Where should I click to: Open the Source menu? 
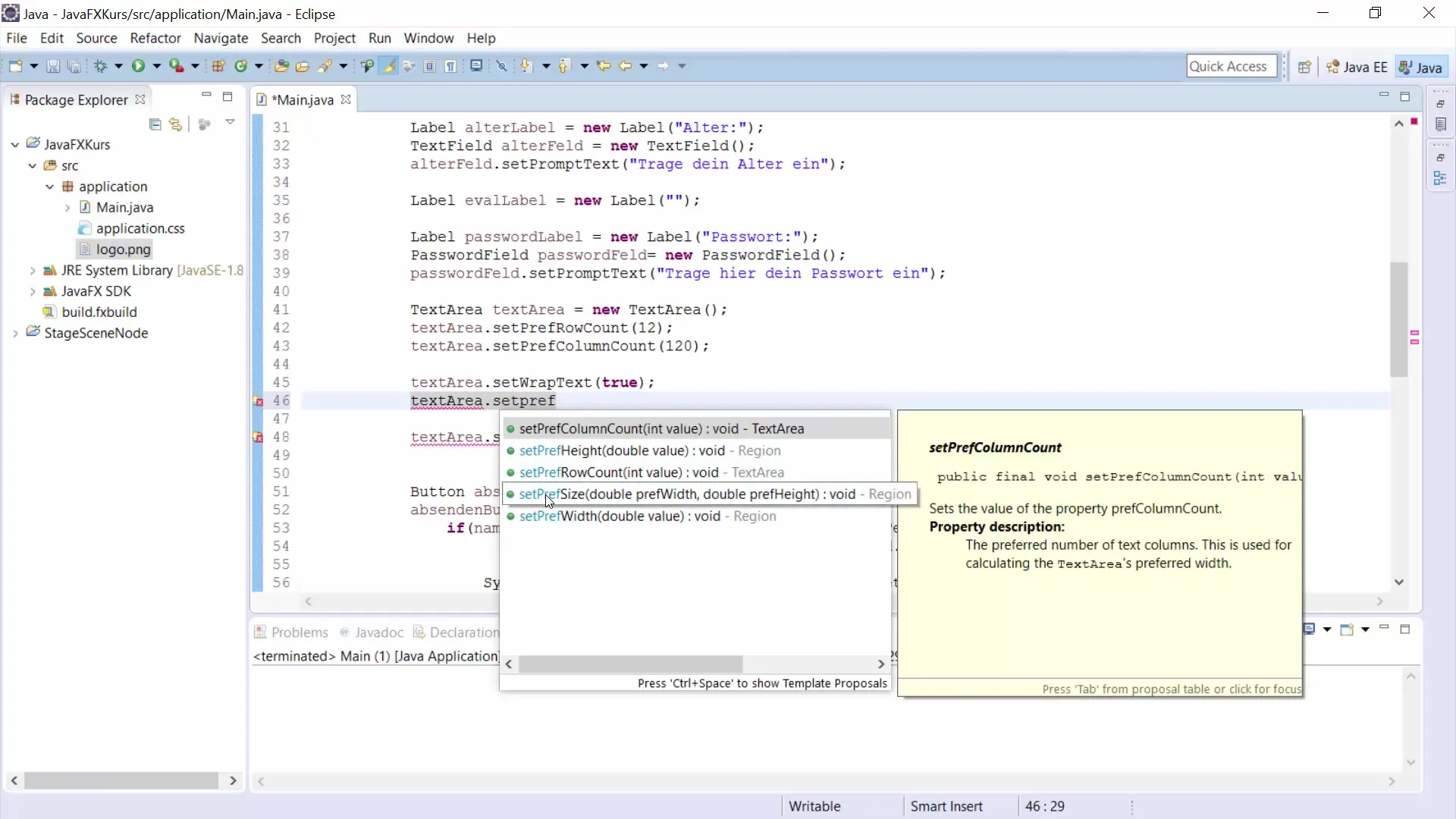coord(96,38)
